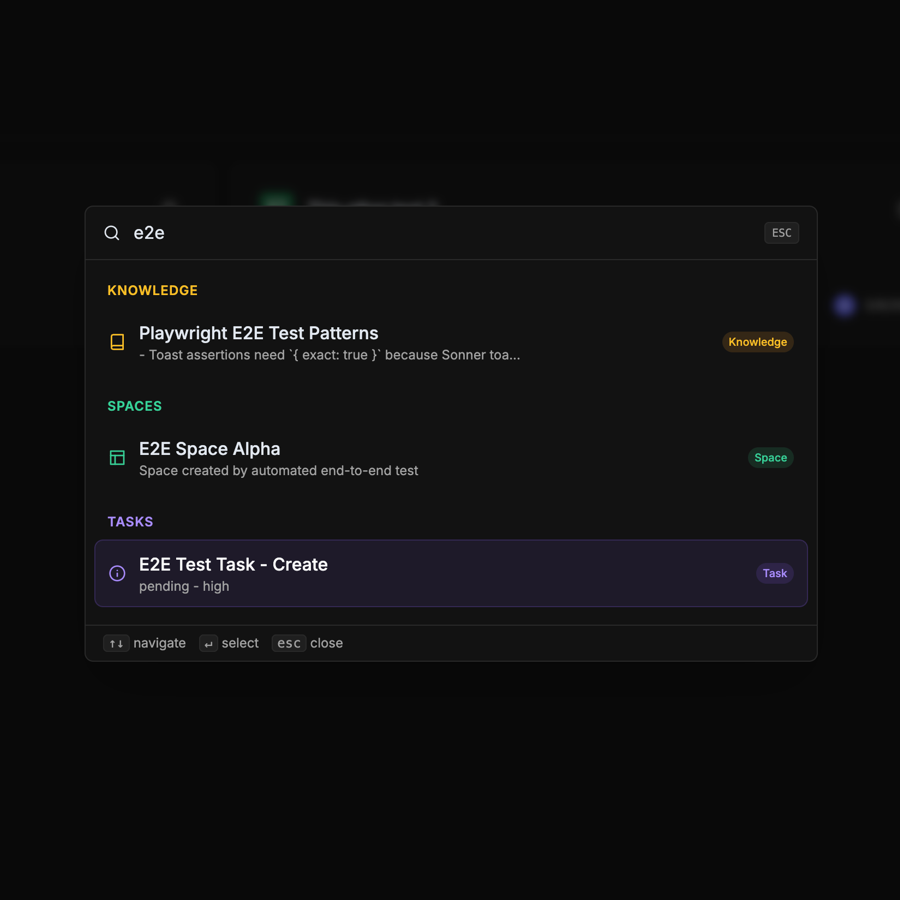The height and width of the screenshot is (900, 900).
Task: Click the KNOWLEDGE section heading
Action: point(153,290)
